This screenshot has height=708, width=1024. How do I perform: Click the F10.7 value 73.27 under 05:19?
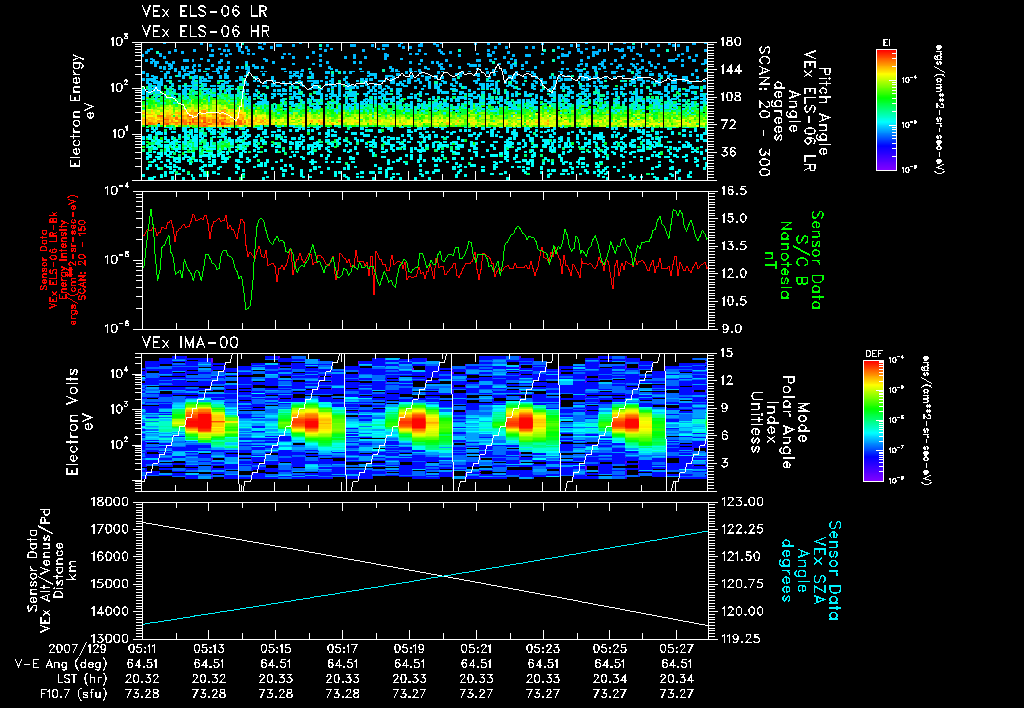tap(409, 694)
